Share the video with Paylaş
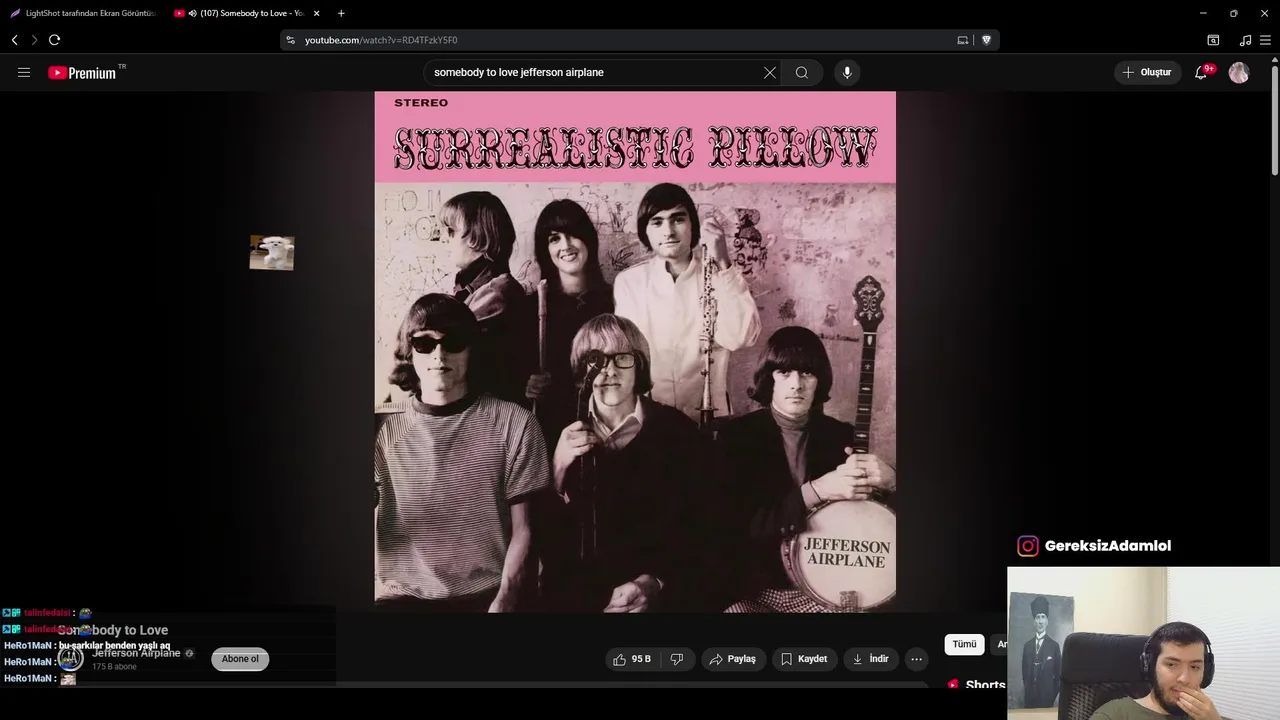The image size is (1280, 720). [x=732, y=659]
